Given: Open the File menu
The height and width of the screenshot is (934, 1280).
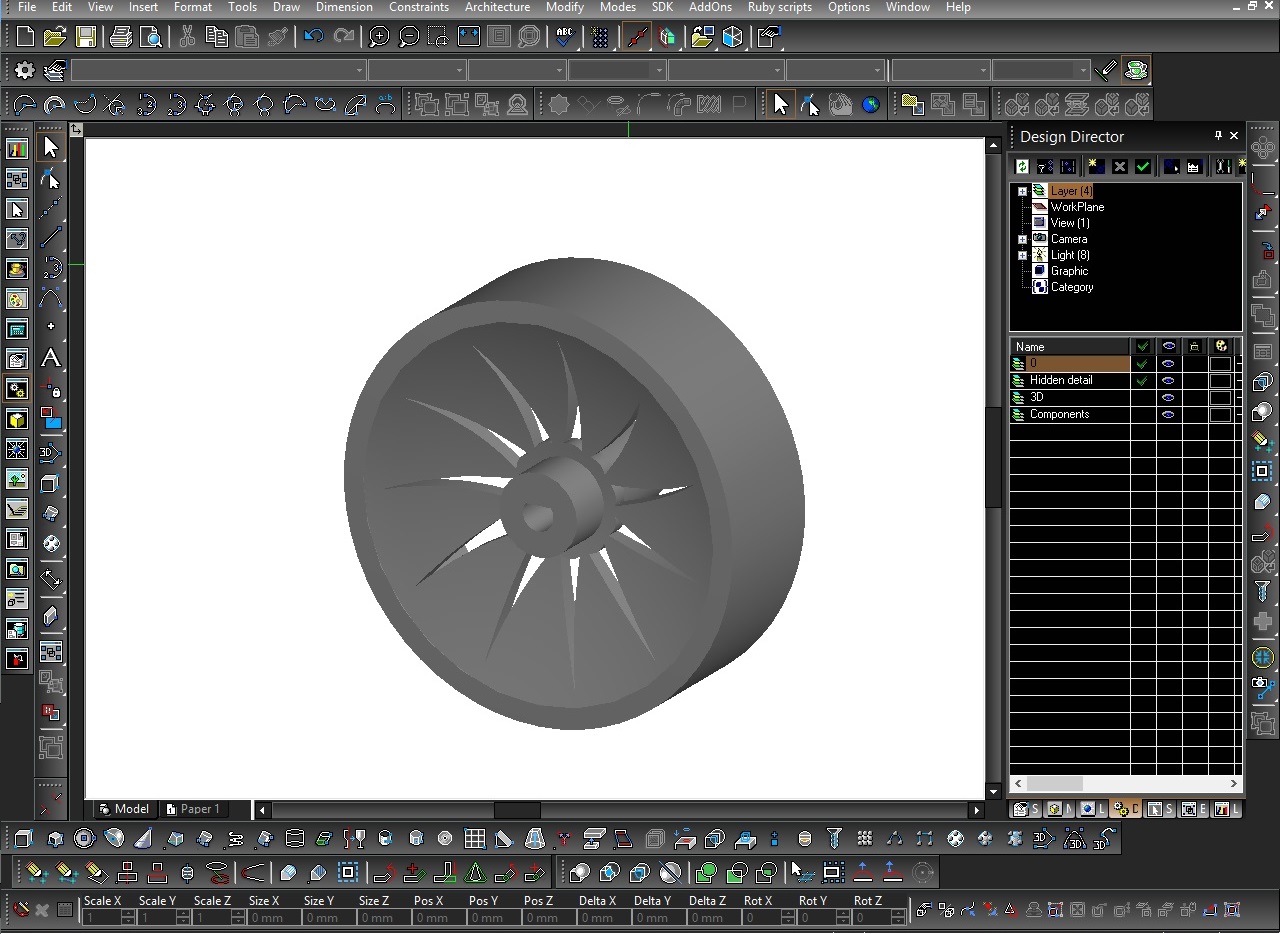Looking at the screenshot, I should pyautogui.click(x=27, y=7).
